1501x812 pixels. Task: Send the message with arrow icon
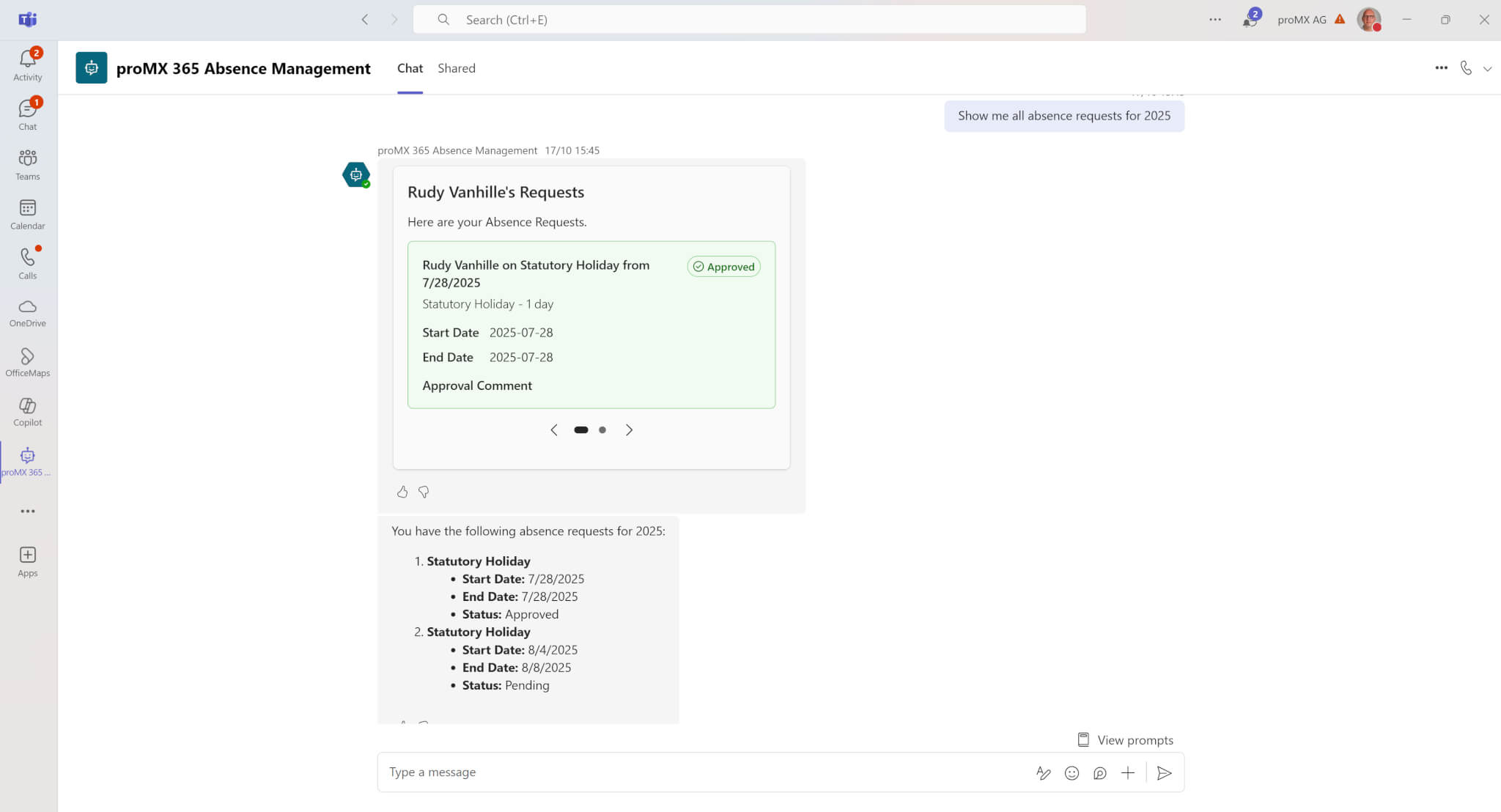[x=1164, y=772]
